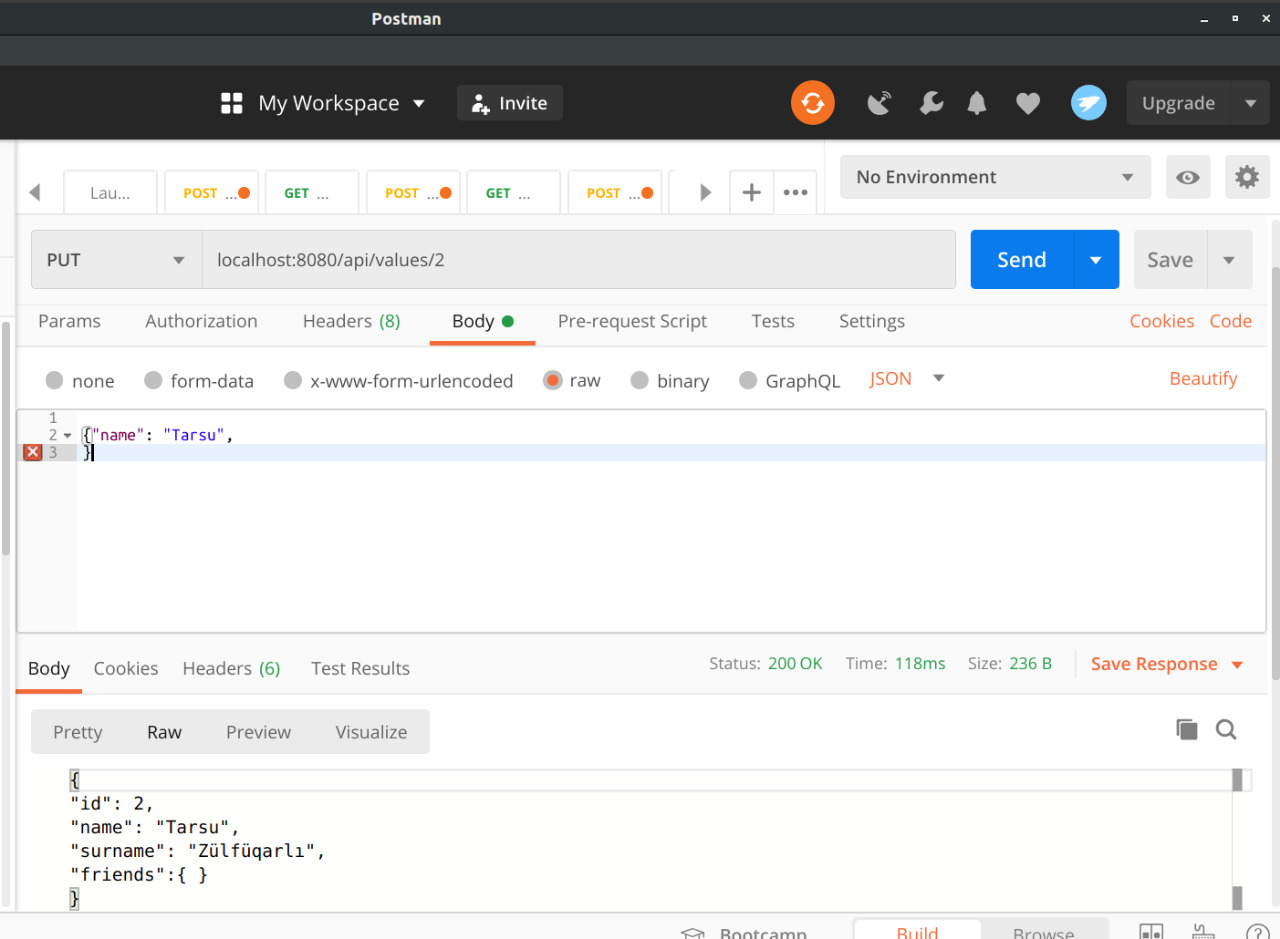This screenshot has width=1280, height=939.
Task: Open the user avatar menu
Action: point(1089,103)
